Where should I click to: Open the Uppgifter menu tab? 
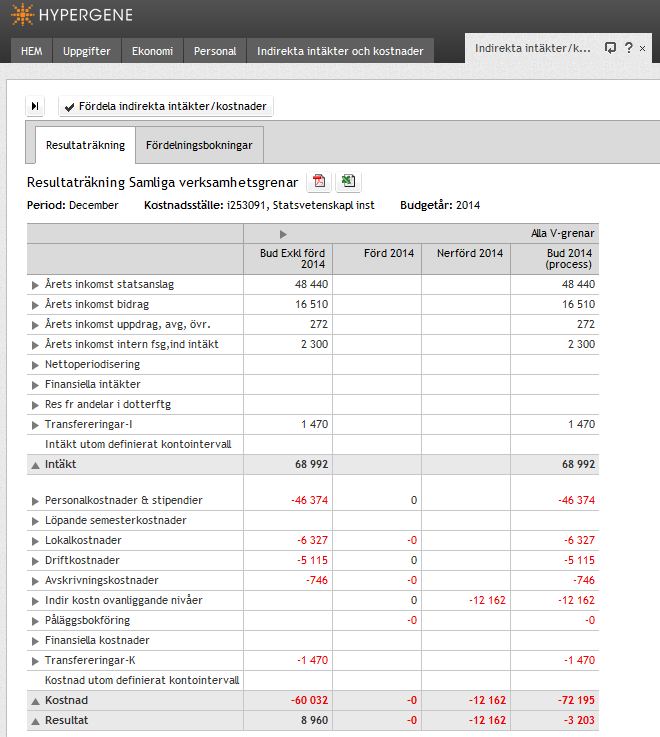point(87,51)
